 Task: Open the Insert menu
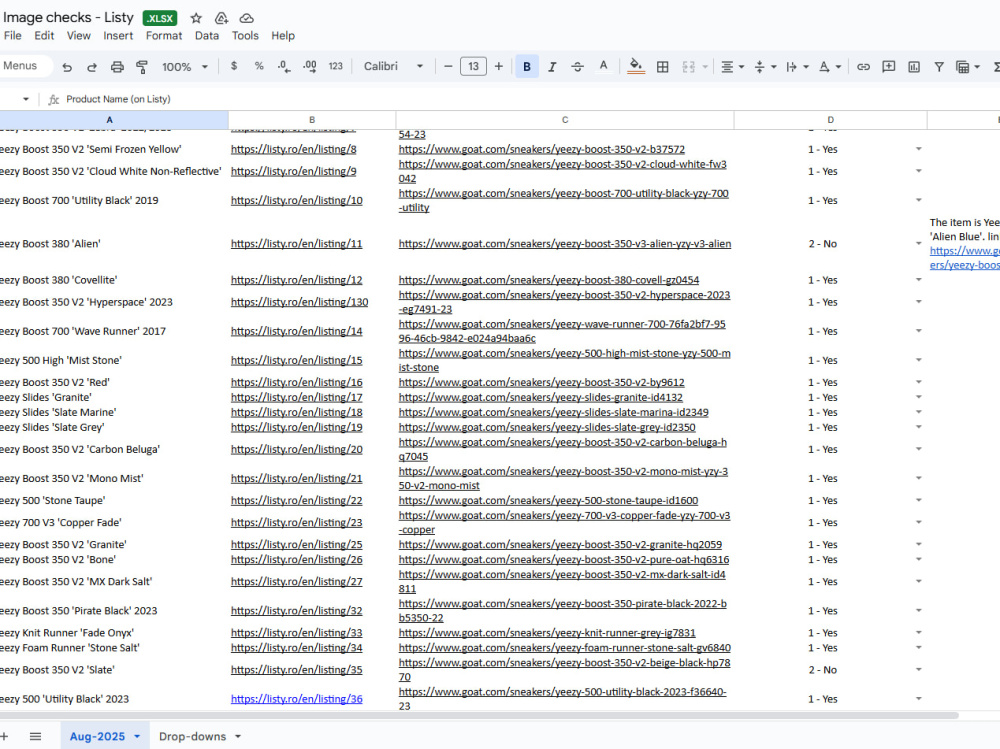click(x=118, y=36)
